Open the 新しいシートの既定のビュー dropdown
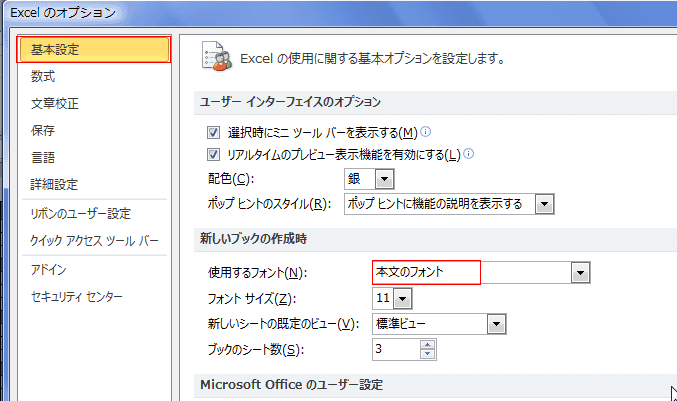The height and width of the screenshot is (401, 677). 495,323
